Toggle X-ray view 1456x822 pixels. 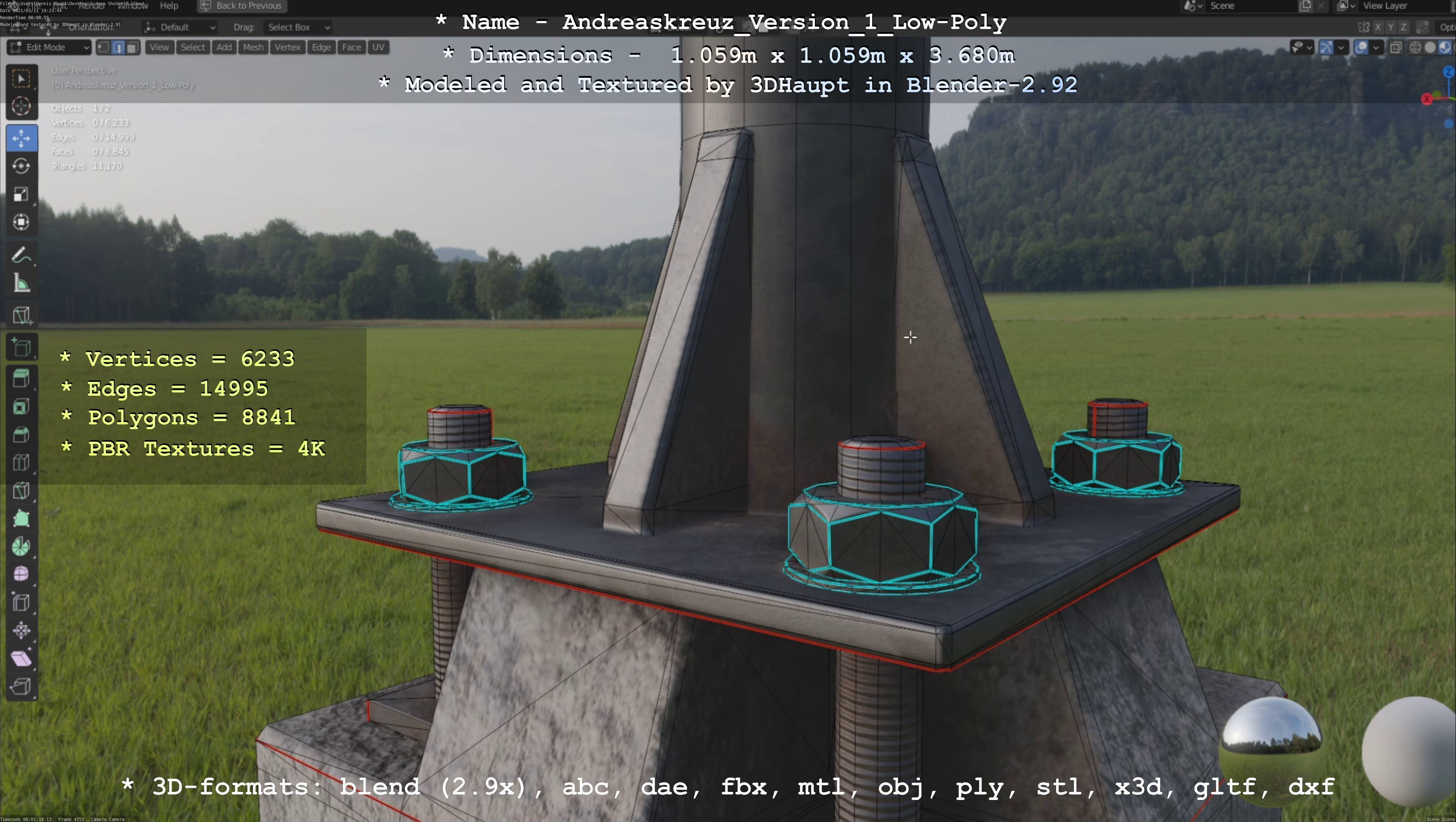pyautogui.click(x=1395, y=47)
